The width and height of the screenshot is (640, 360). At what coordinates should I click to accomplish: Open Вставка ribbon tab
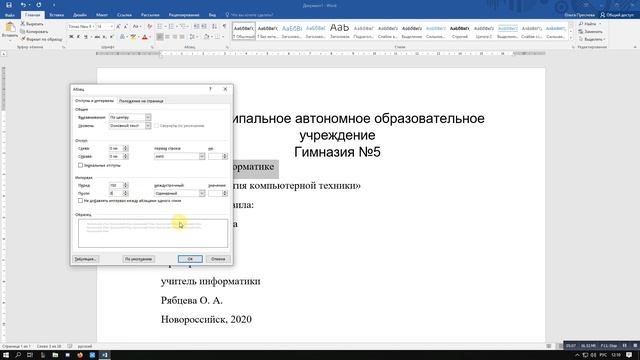56,15
